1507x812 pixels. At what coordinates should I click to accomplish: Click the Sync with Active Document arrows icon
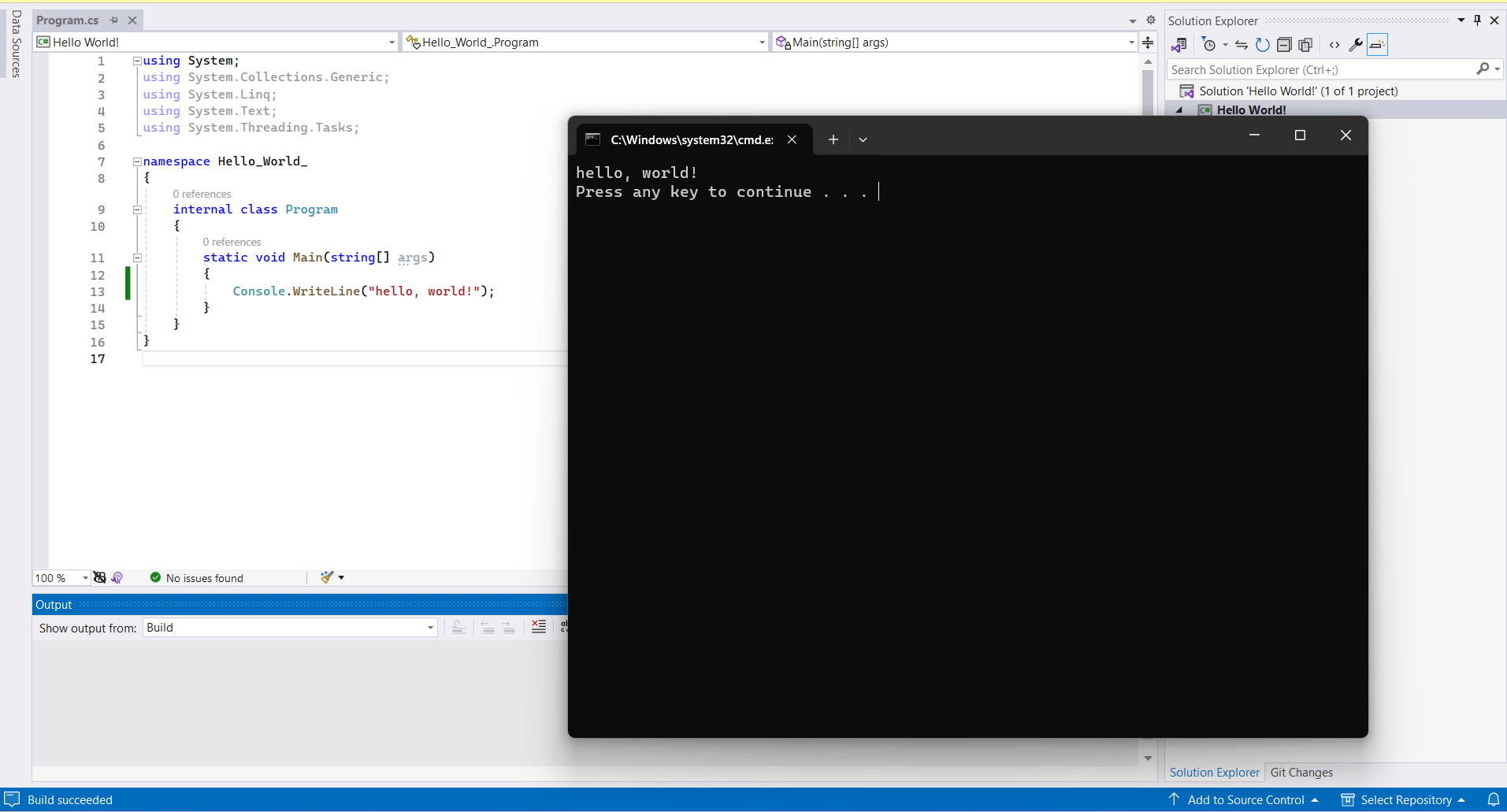[1242, 45]
